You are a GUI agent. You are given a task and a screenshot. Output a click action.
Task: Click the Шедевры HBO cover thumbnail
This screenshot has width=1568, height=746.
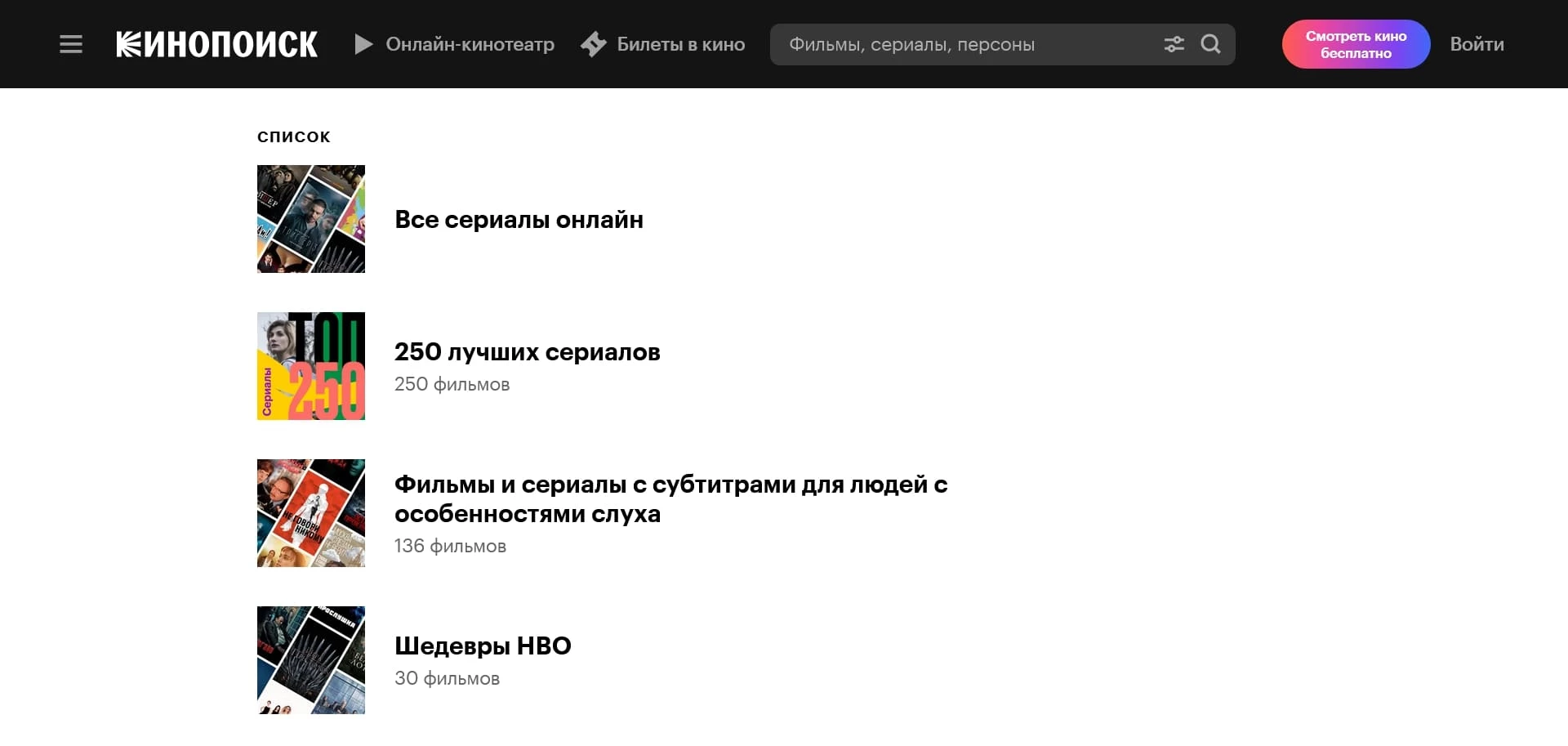[311, 659]
